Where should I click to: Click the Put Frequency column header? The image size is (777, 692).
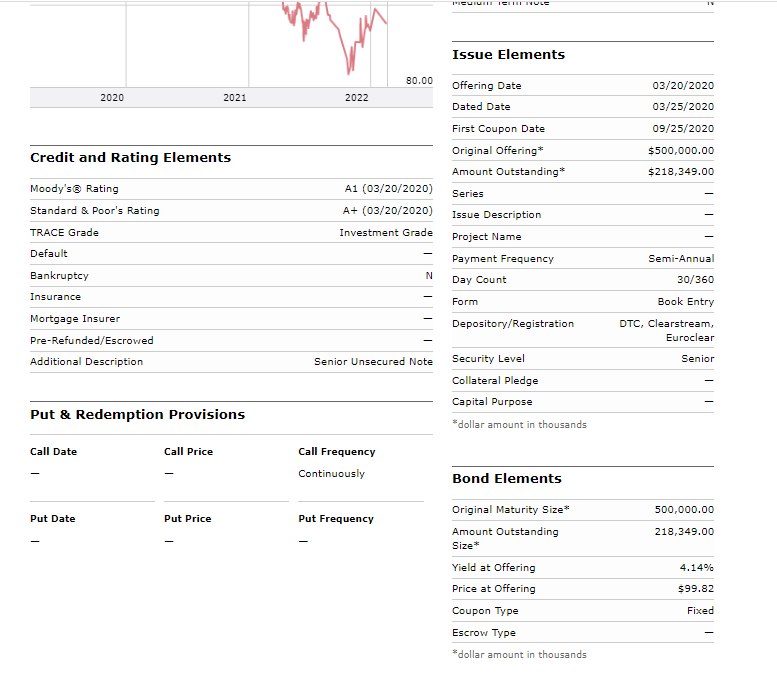[336, 519]
